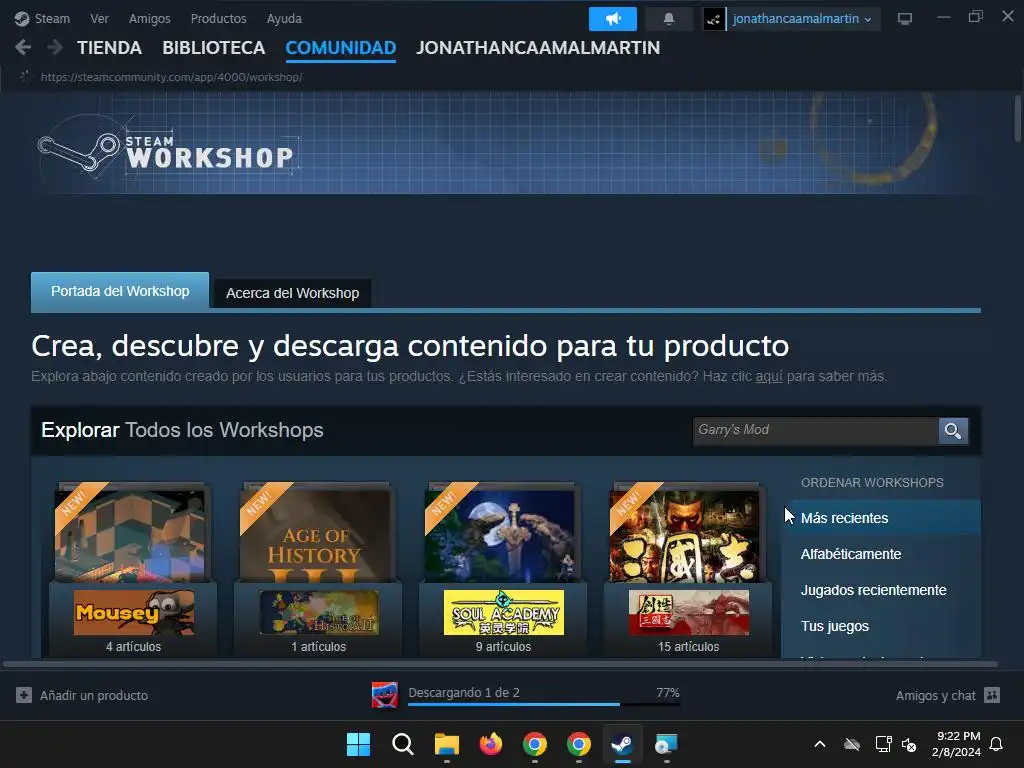Image resolution: width=1024 pixels, height=768 pixels.
Task: Focus the Garry's Mod workshop search field
Action: [x=815, y=430]
